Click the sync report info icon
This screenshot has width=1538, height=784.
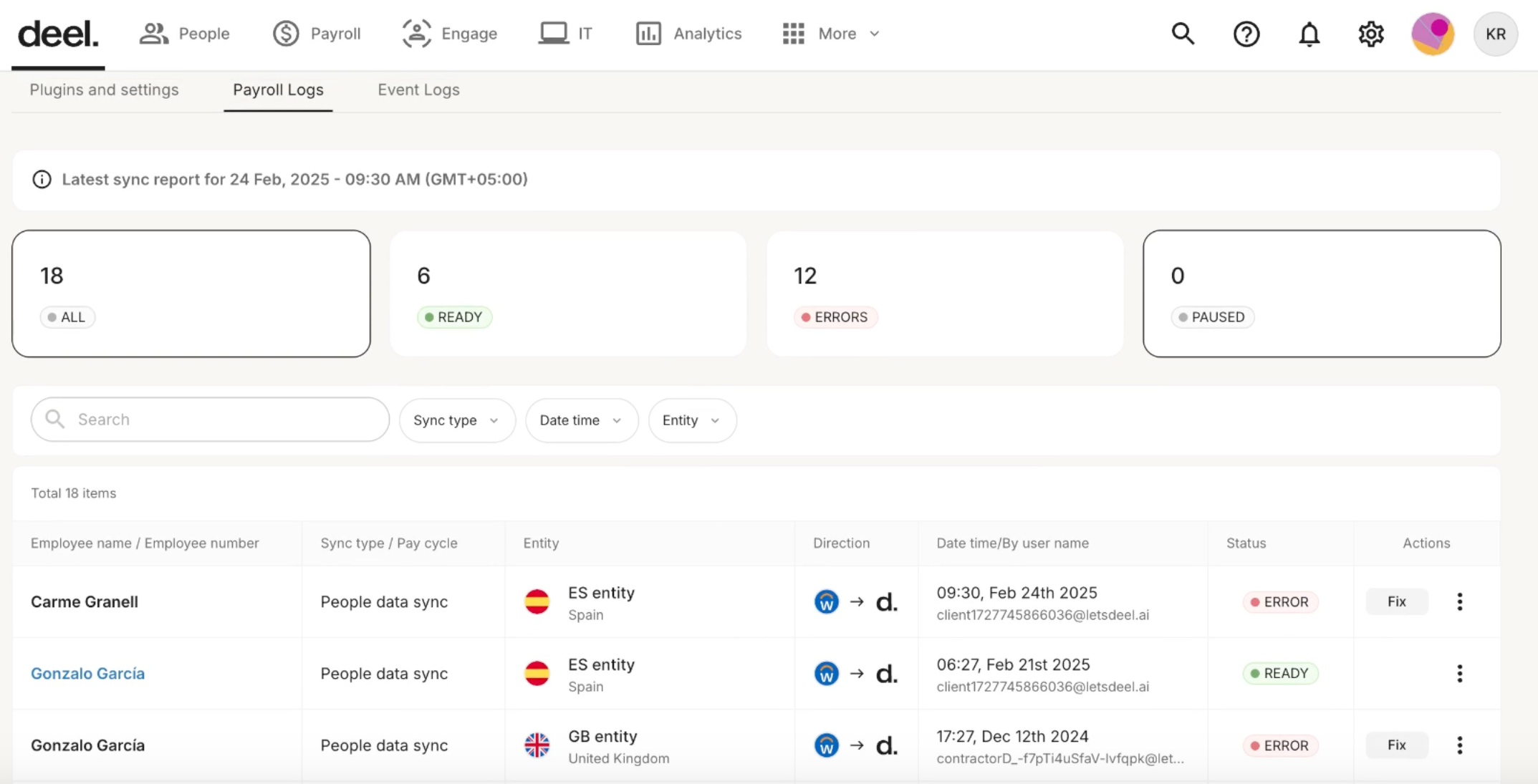point(42,179)
